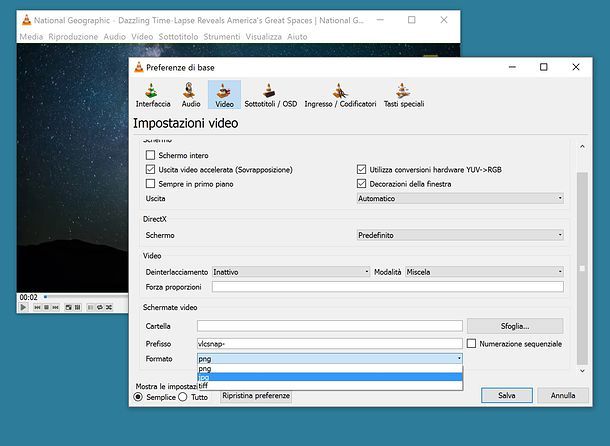Click Play button in VLC player

click(x=23, y=307)
